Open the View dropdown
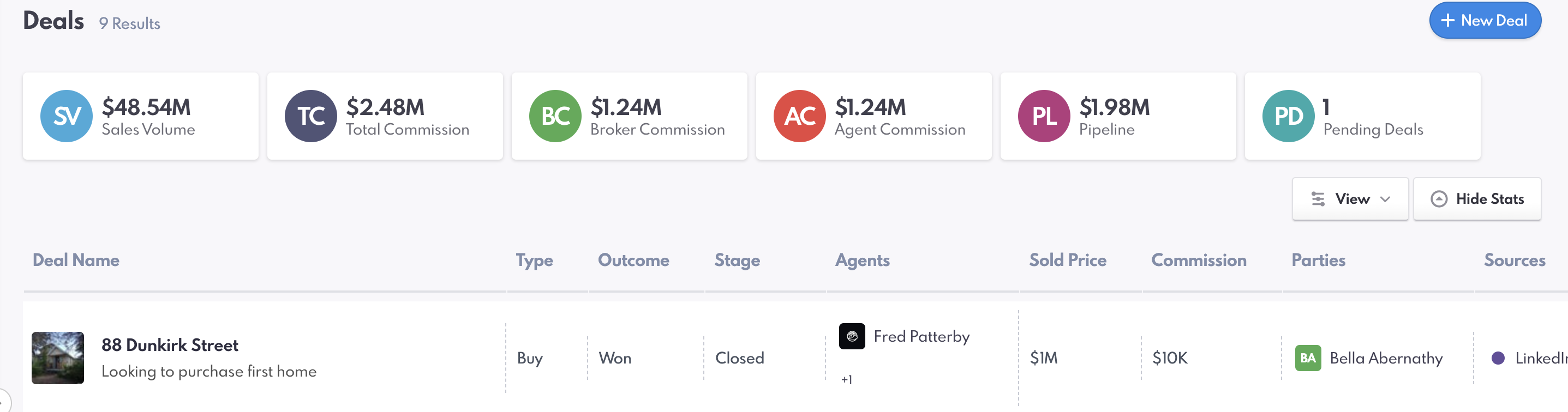Viewport: 1568px width, 412px height. (1349, 199)
